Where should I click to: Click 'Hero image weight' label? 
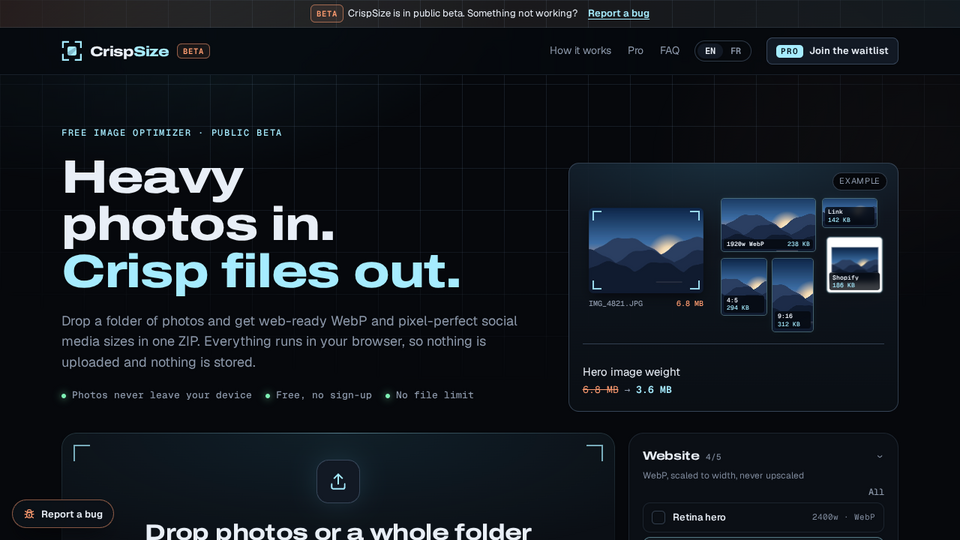tap(631, 372)
